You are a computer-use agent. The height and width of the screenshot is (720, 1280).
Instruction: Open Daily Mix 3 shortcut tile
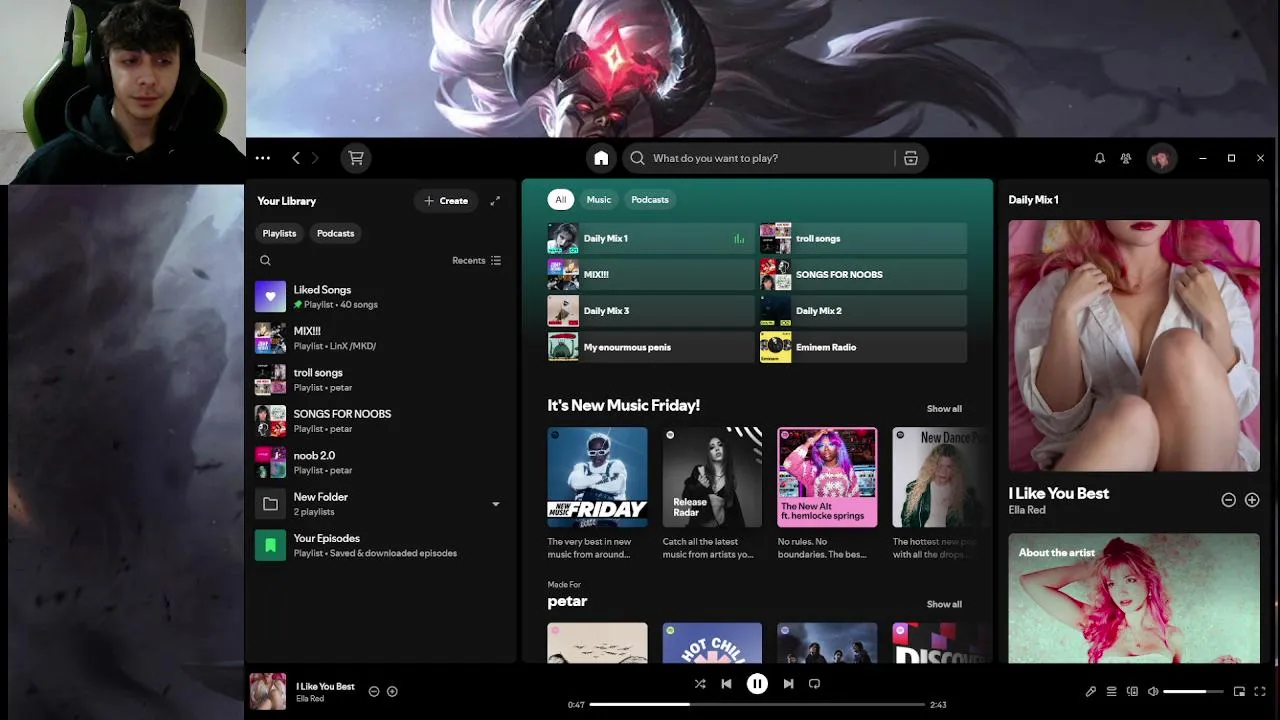(650, 311)
